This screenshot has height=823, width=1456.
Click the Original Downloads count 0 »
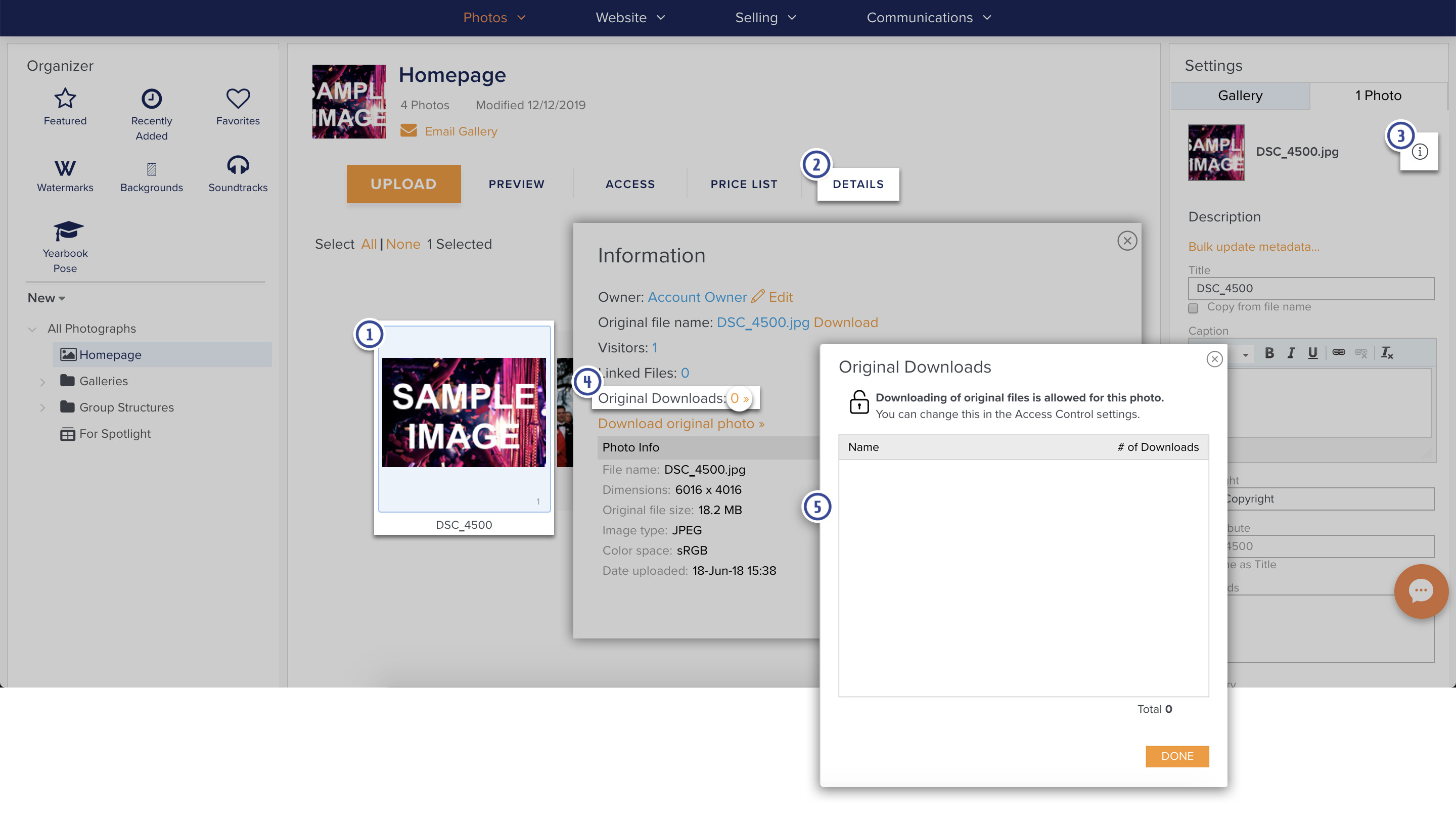tap(739, 398)
